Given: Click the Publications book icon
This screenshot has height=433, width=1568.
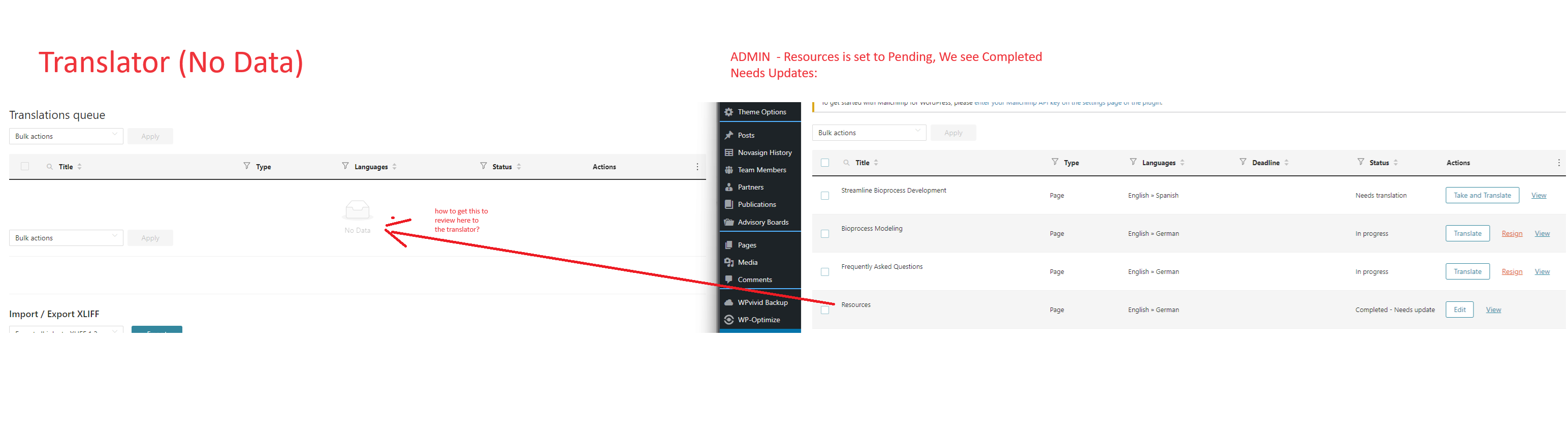Looking at the screenshot, I should point(728,205).
